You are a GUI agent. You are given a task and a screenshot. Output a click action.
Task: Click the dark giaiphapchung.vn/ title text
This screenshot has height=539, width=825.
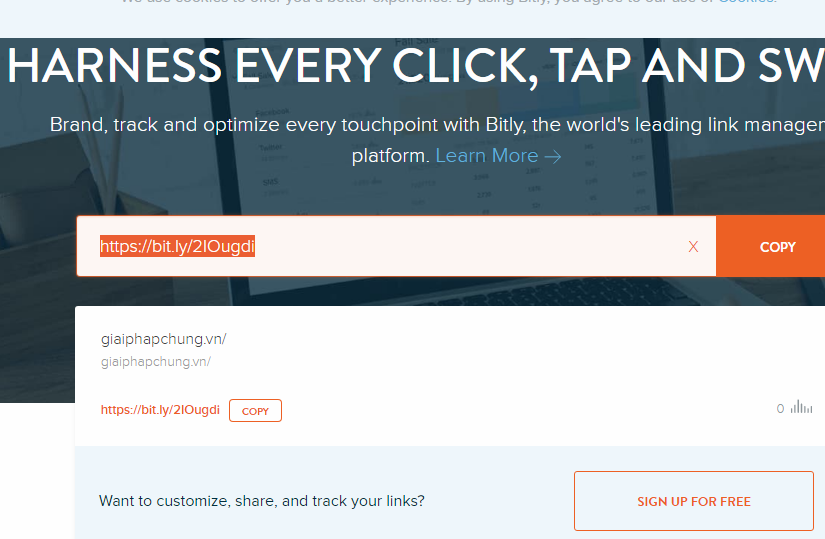click(164, 340)
